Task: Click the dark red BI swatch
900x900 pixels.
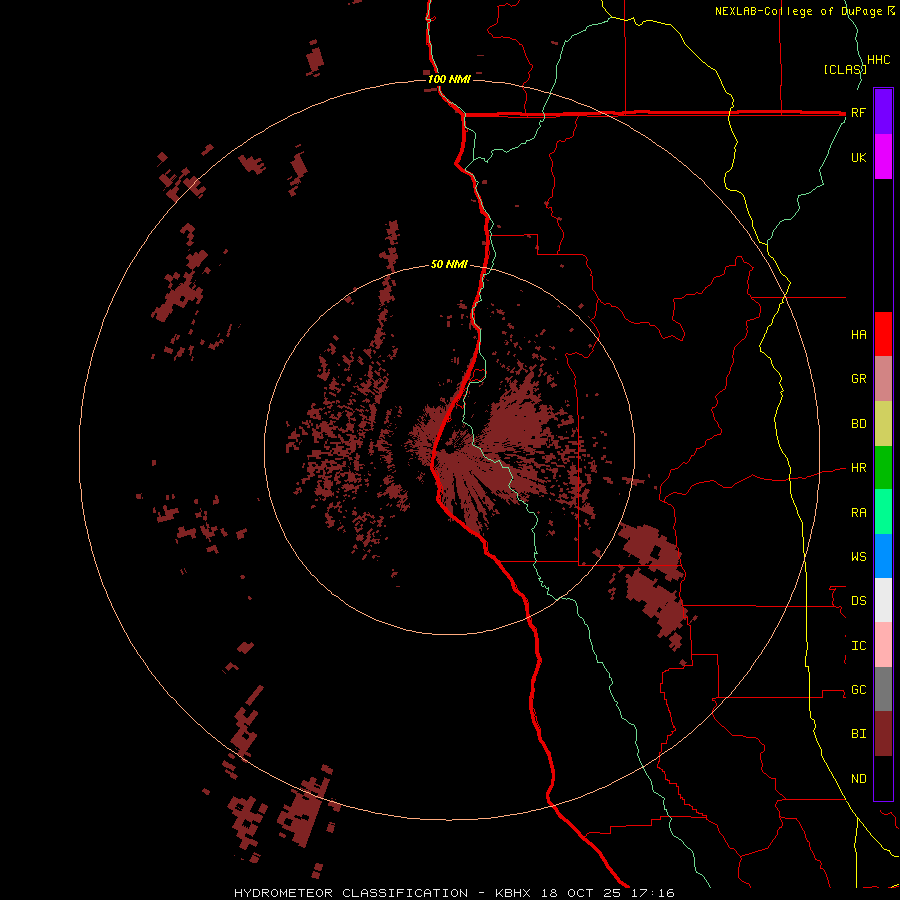Action: coord(883,734)
